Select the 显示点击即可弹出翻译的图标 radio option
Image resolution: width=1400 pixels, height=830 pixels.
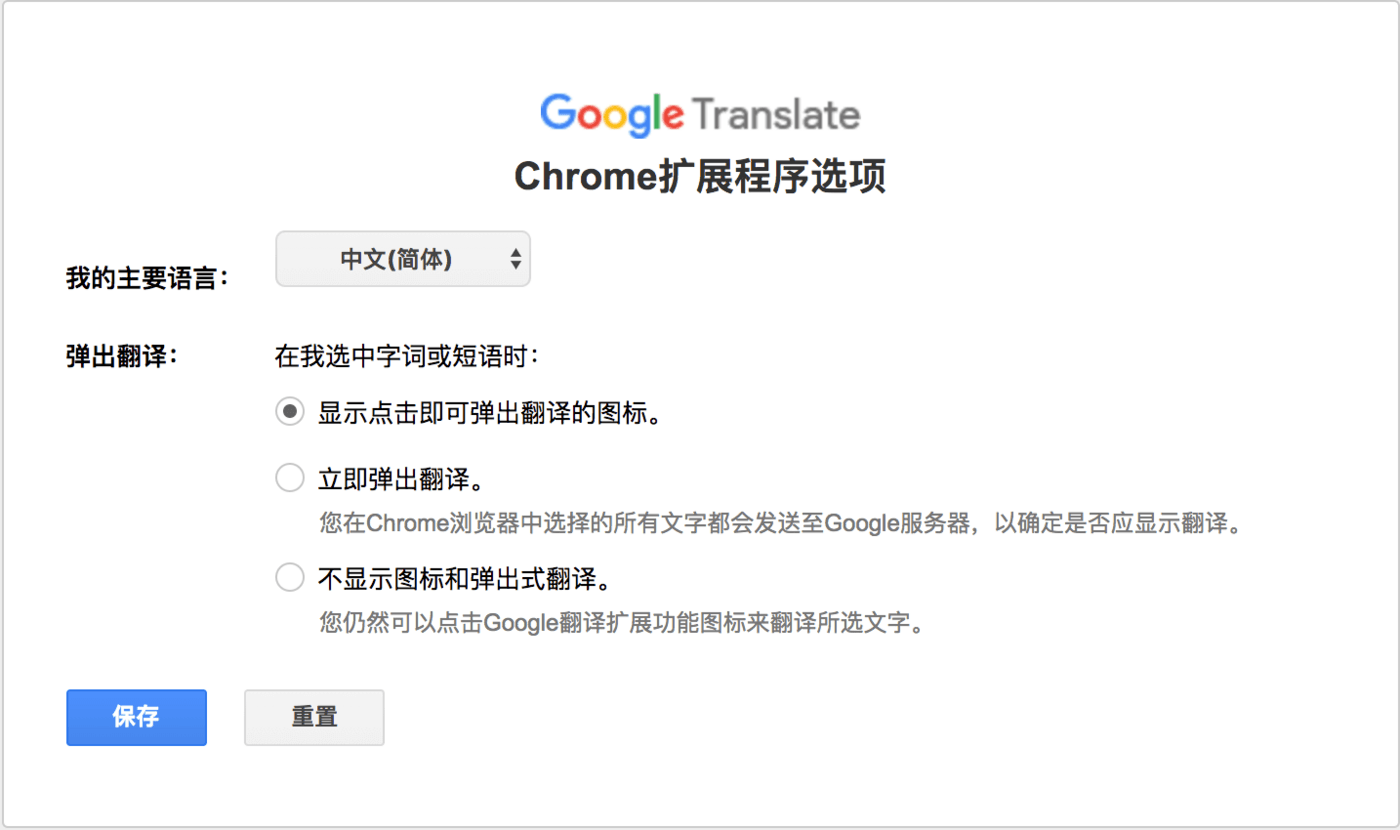point(290,412)
